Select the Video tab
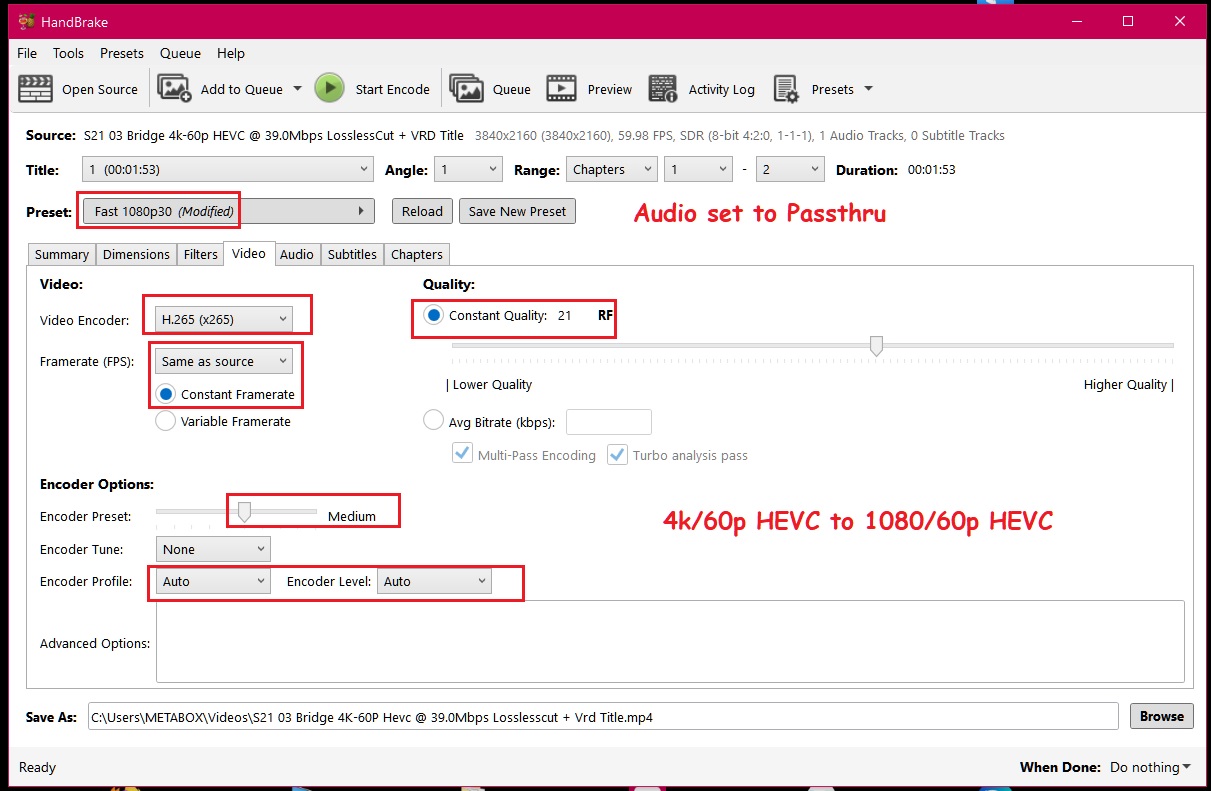The image size is (1211, 791). point(248,253)
